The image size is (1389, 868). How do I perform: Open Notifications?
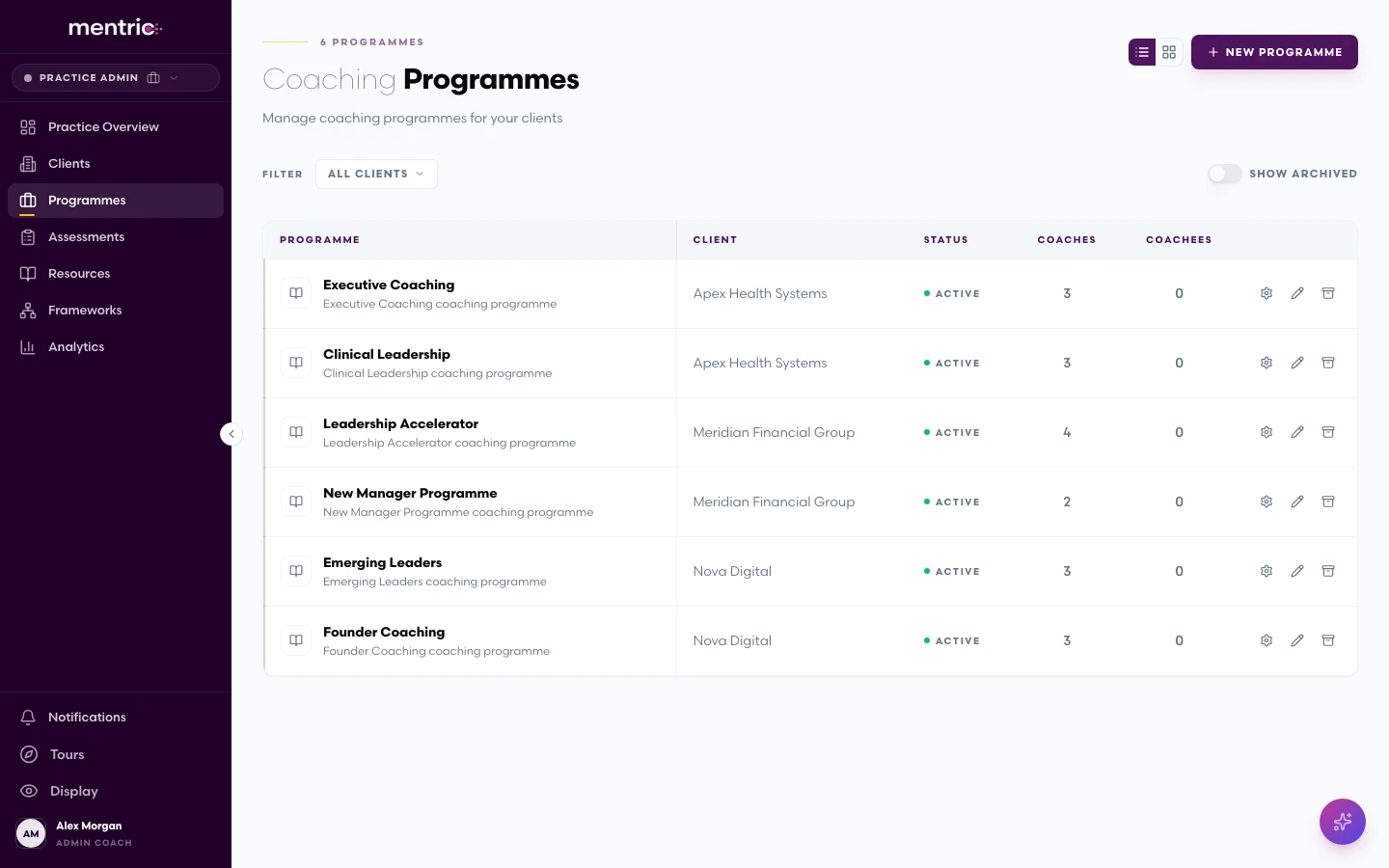pyautogui.click(x=116, y=718)
